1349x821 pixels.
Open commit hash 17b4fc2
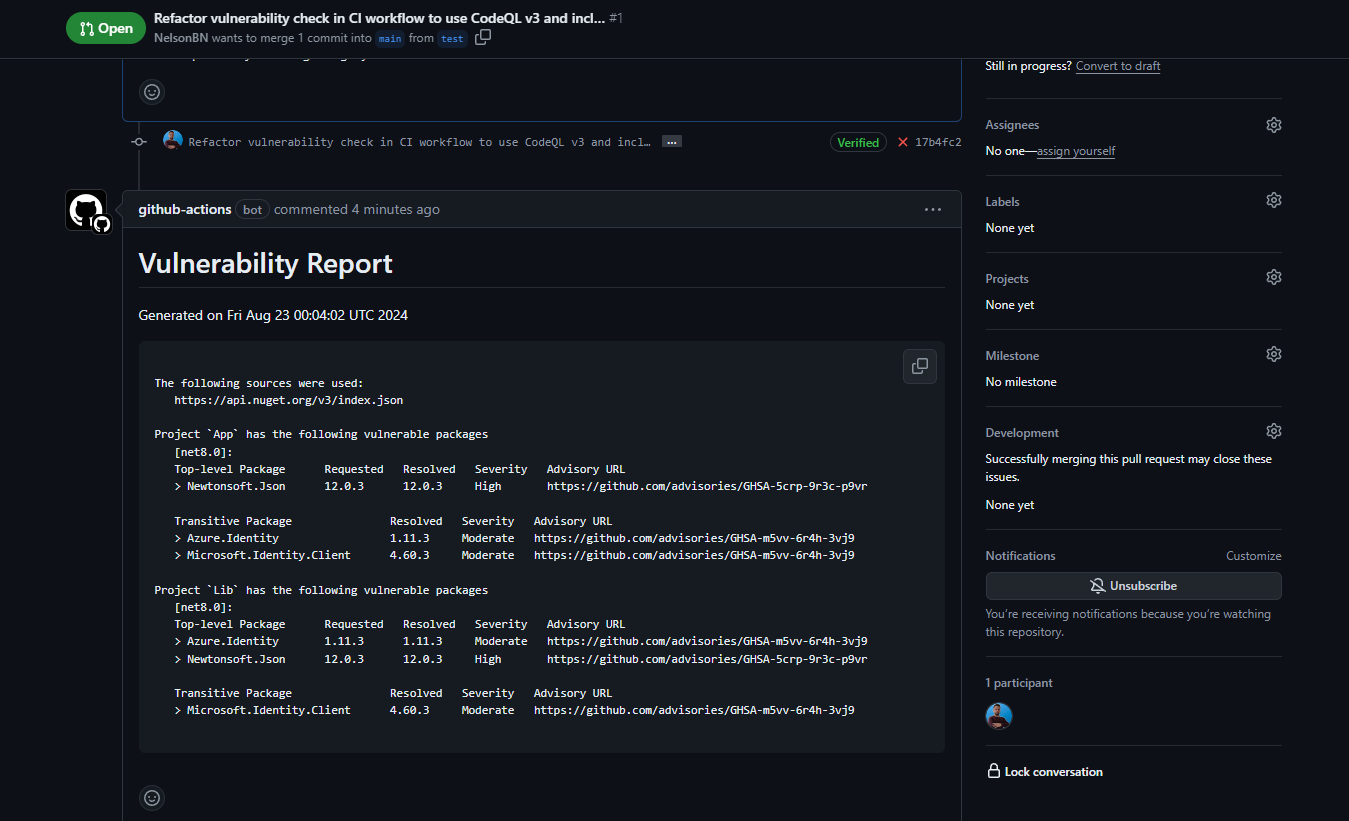coord(938,142)
